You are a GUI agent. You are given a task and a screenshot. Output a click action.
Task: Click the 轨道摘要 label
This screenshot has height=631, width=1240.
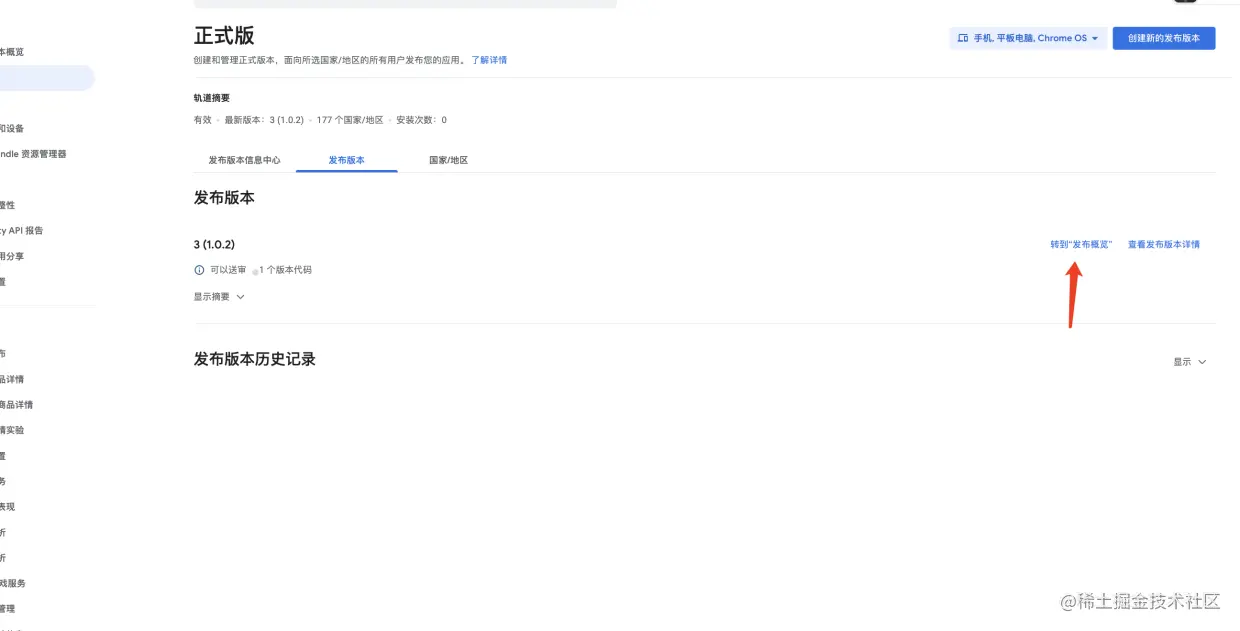click(212, 98)
